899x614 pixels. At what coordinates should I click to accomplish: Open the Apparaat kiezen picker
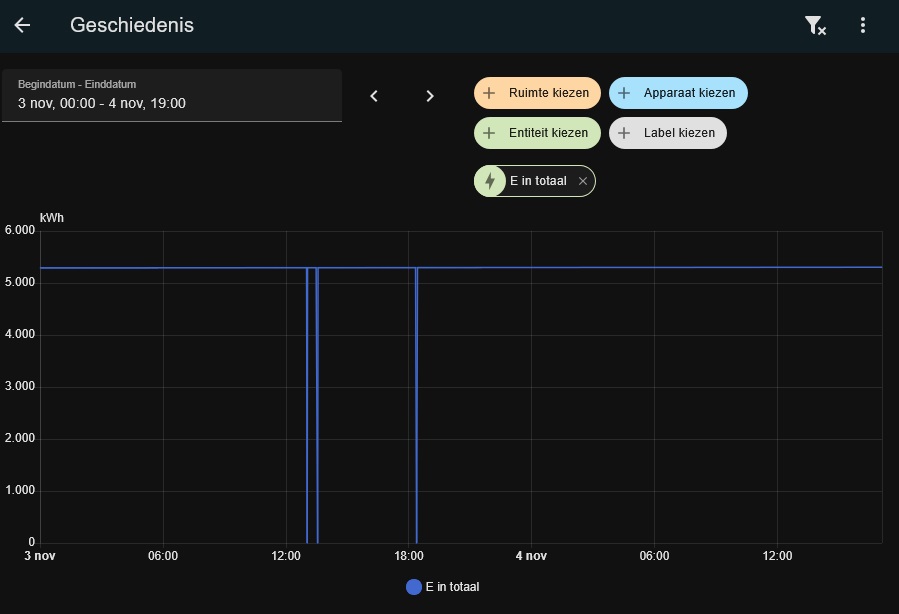[x=678, y=93]
